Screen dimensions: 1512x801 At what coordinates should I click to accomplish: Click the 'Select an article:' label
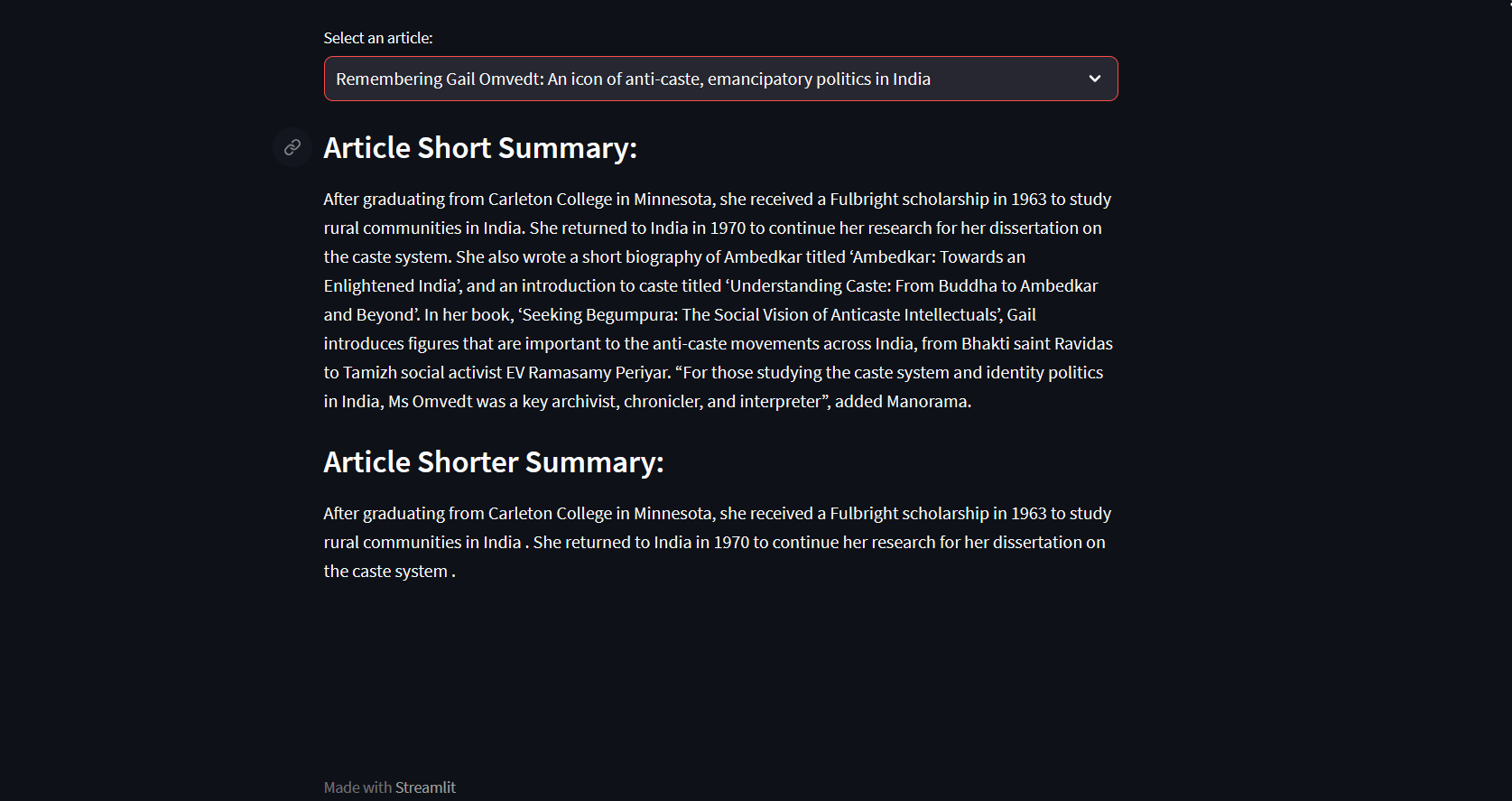(x=378, y=38)
